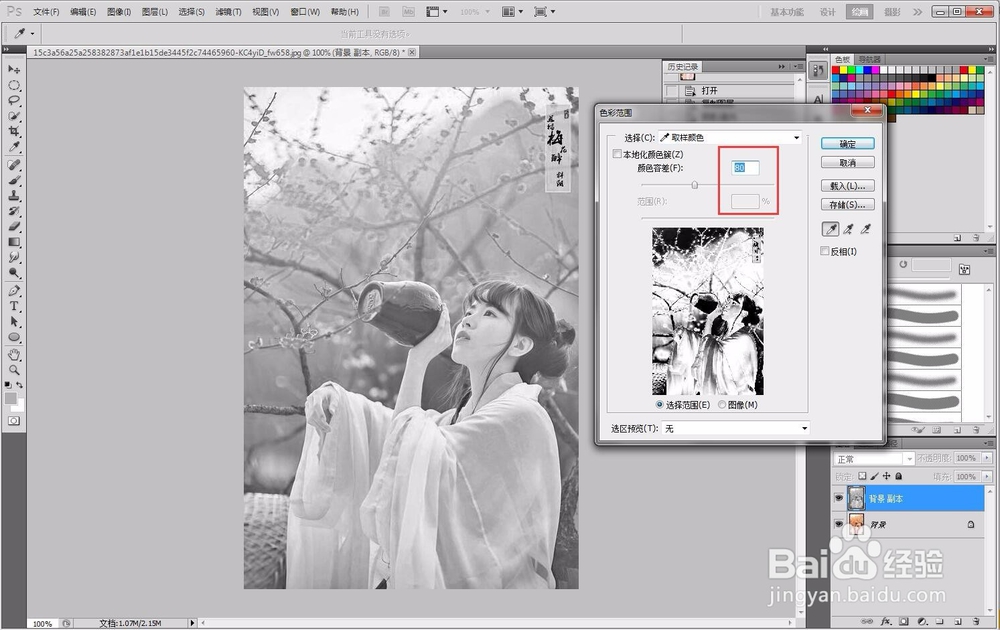Open the 编辑(E) menu
1000x630 pixels.
click(x=83, y=11)
